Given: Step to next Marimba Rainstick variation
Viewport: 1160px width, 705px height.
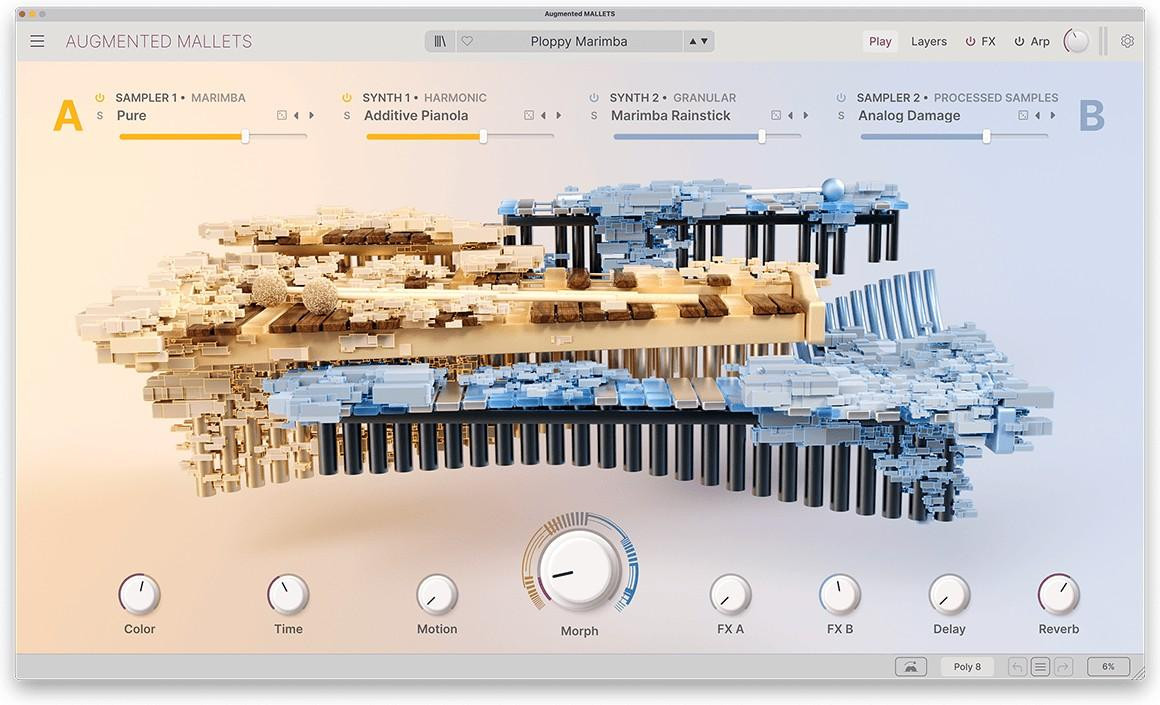Looking at the screenshot, I should 805,115.
